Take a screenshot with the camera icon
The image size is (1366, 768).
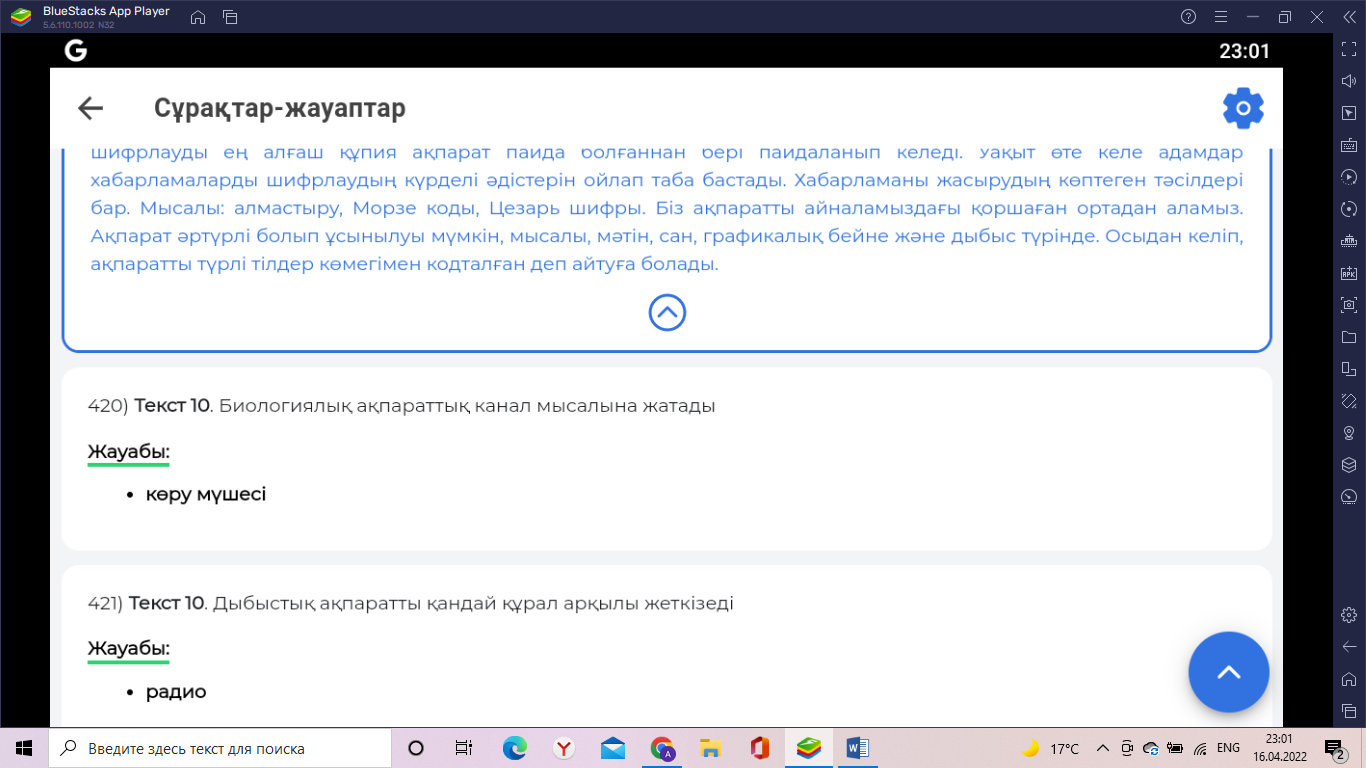pos(1348,305)
